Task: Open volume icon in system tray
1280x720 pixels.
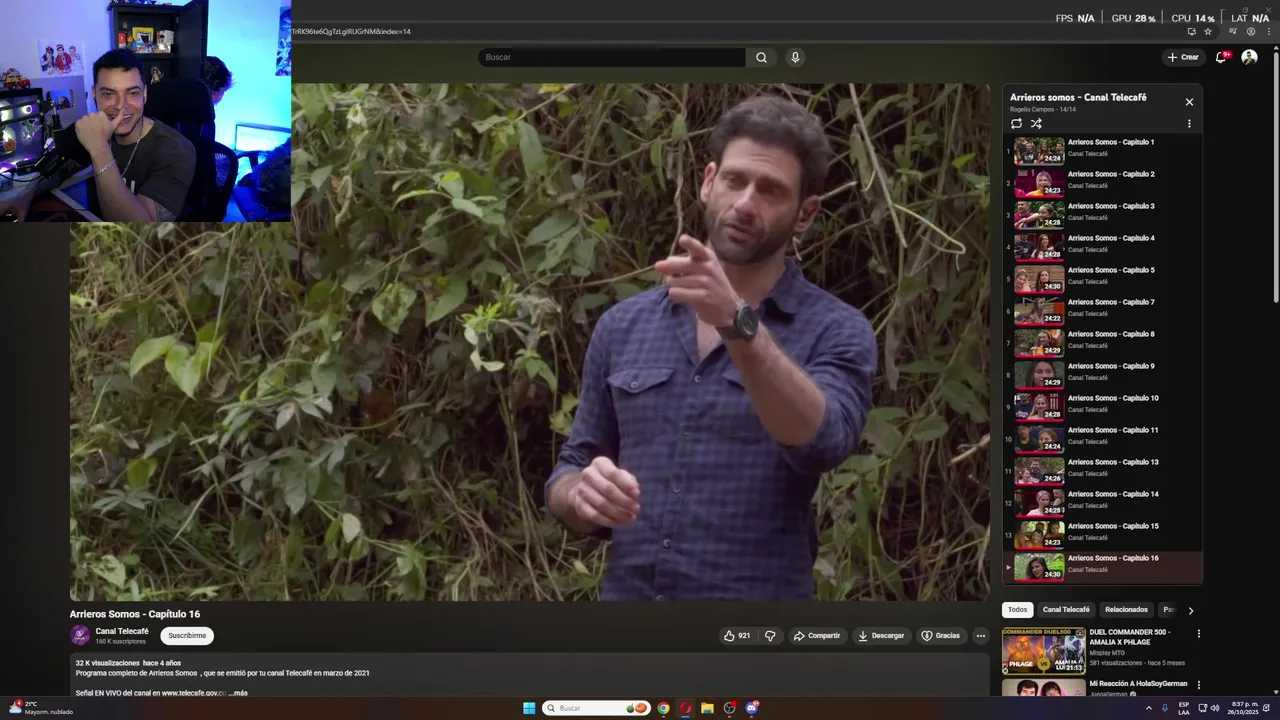Action: tap(1215, 708)
